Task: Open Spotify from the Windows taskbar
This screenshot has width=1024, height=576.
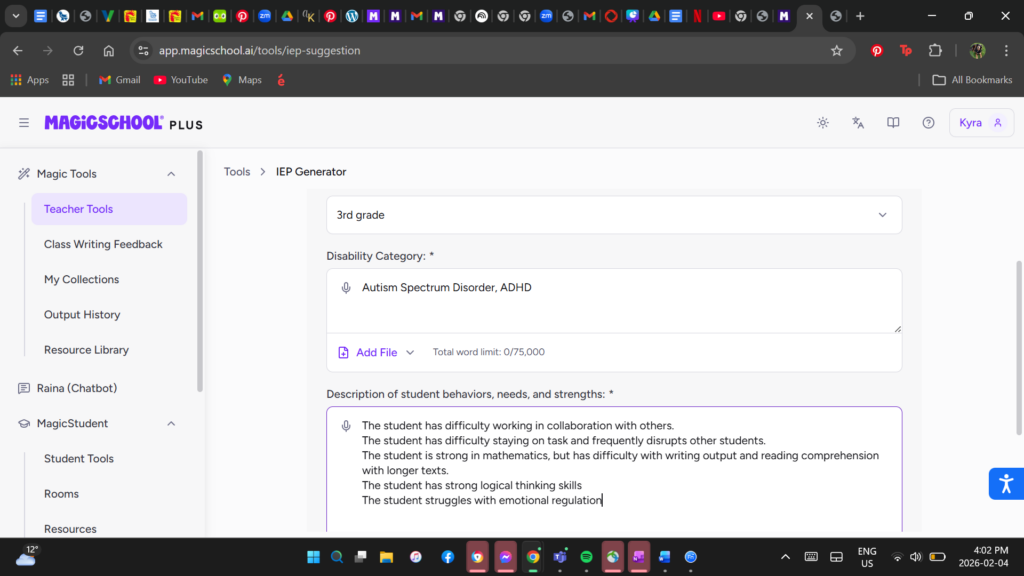Action: pyautogui.click(x=586, y=556)
